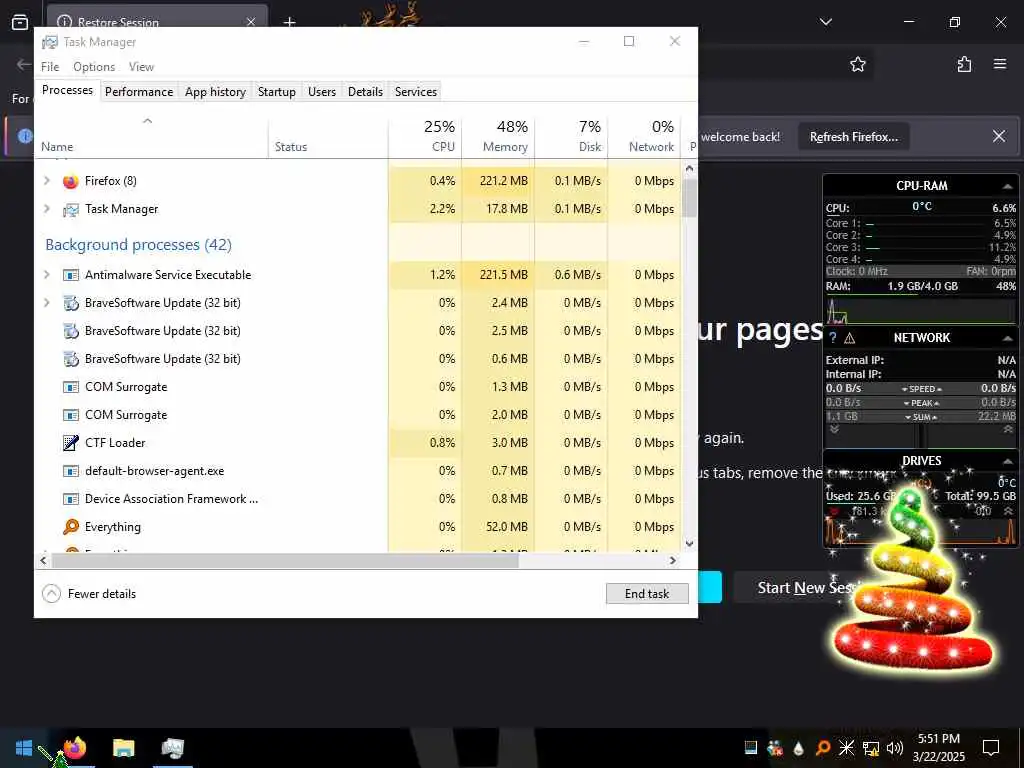Switch to the Performance tab
This screenshot has height=768, width=1024.
[139, 91]
